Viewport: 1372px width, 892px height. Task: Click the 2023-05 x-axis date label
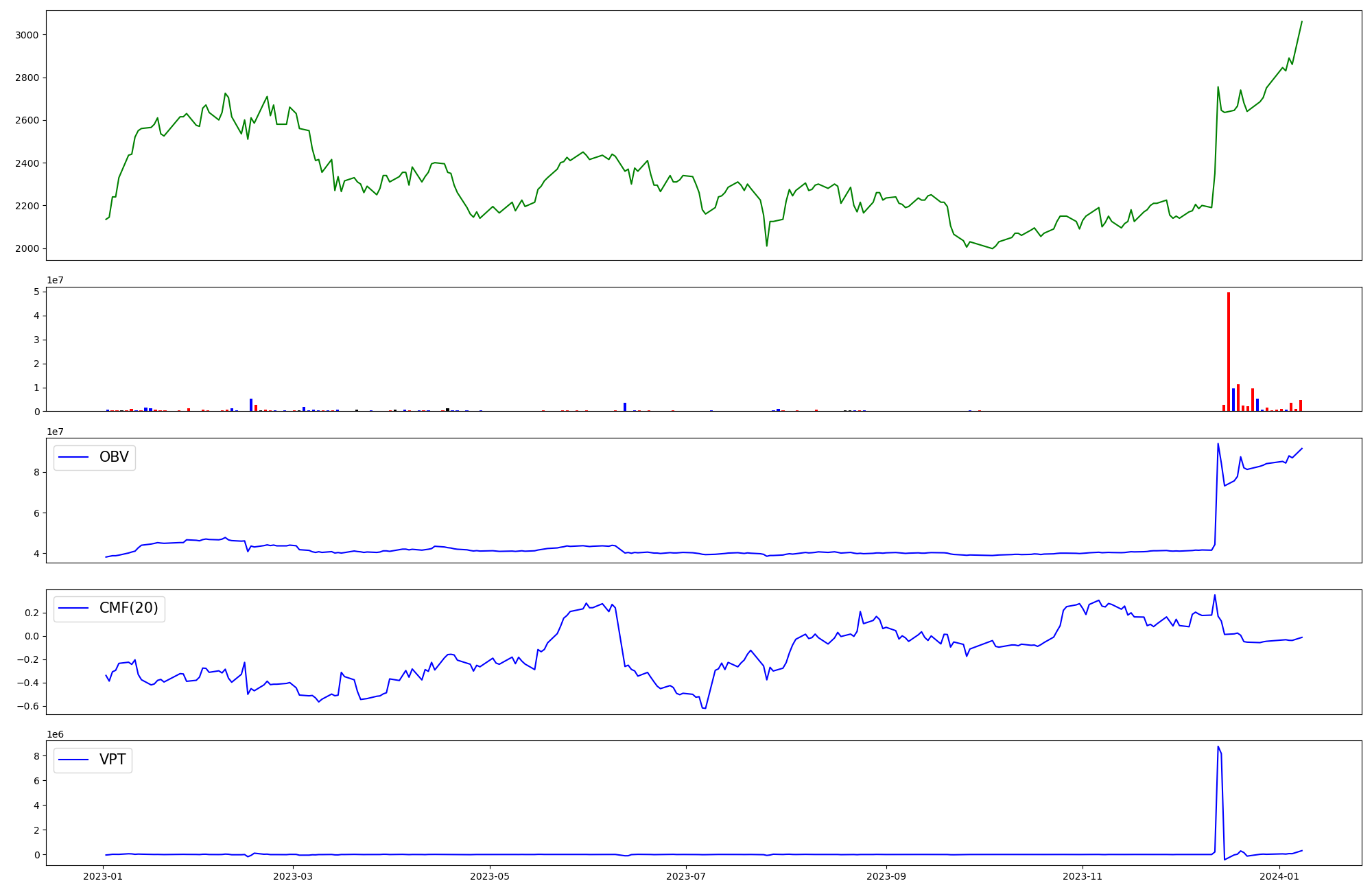click(x=490, y=876)
